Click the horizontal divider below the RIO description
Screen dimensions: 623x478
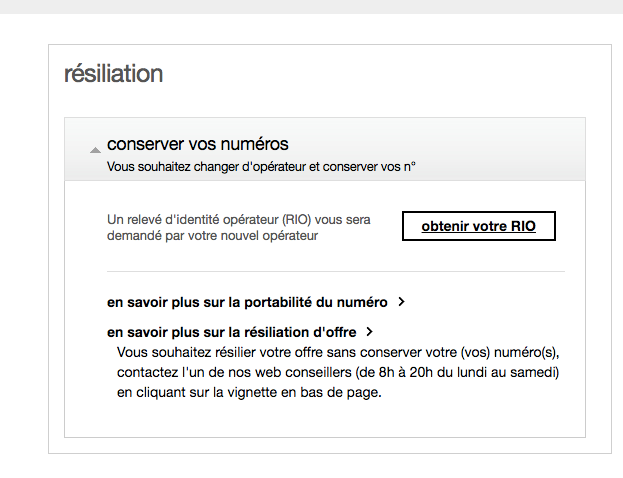click(335, 271)
